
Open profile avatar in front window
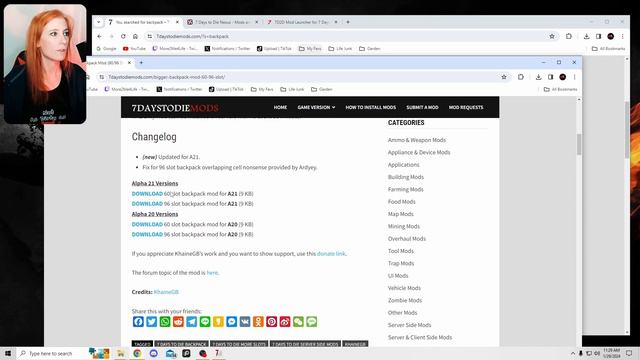[x=562, y=77]
